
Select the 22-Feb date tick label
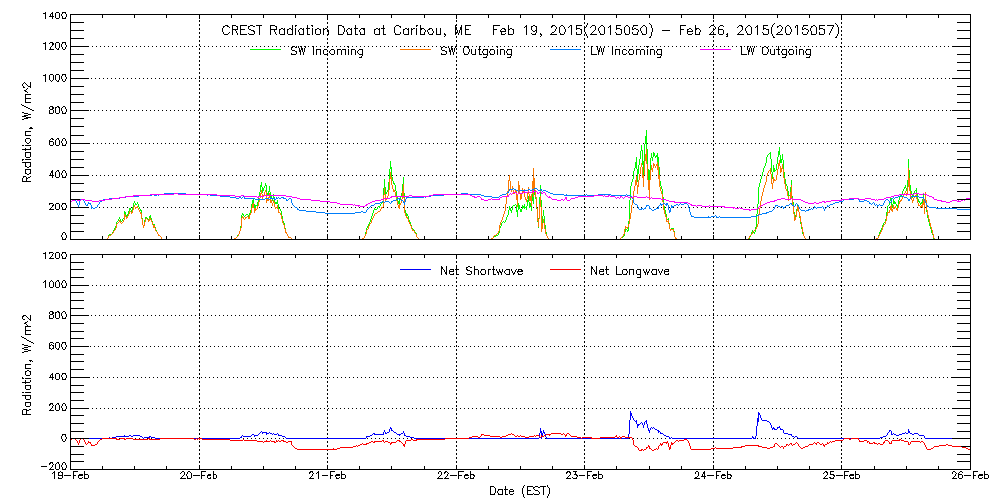(456, 477)
